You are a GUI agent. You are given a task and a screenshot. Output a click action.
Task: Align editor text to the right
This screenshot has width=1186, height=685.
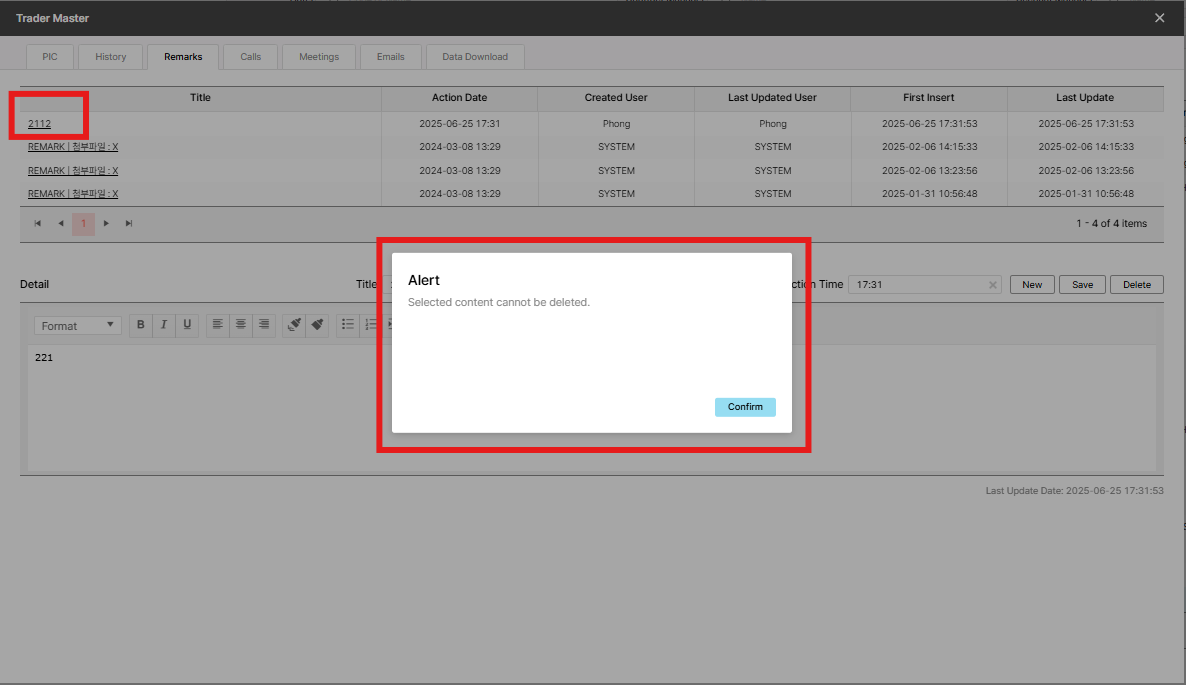click(x=264, y=325)
